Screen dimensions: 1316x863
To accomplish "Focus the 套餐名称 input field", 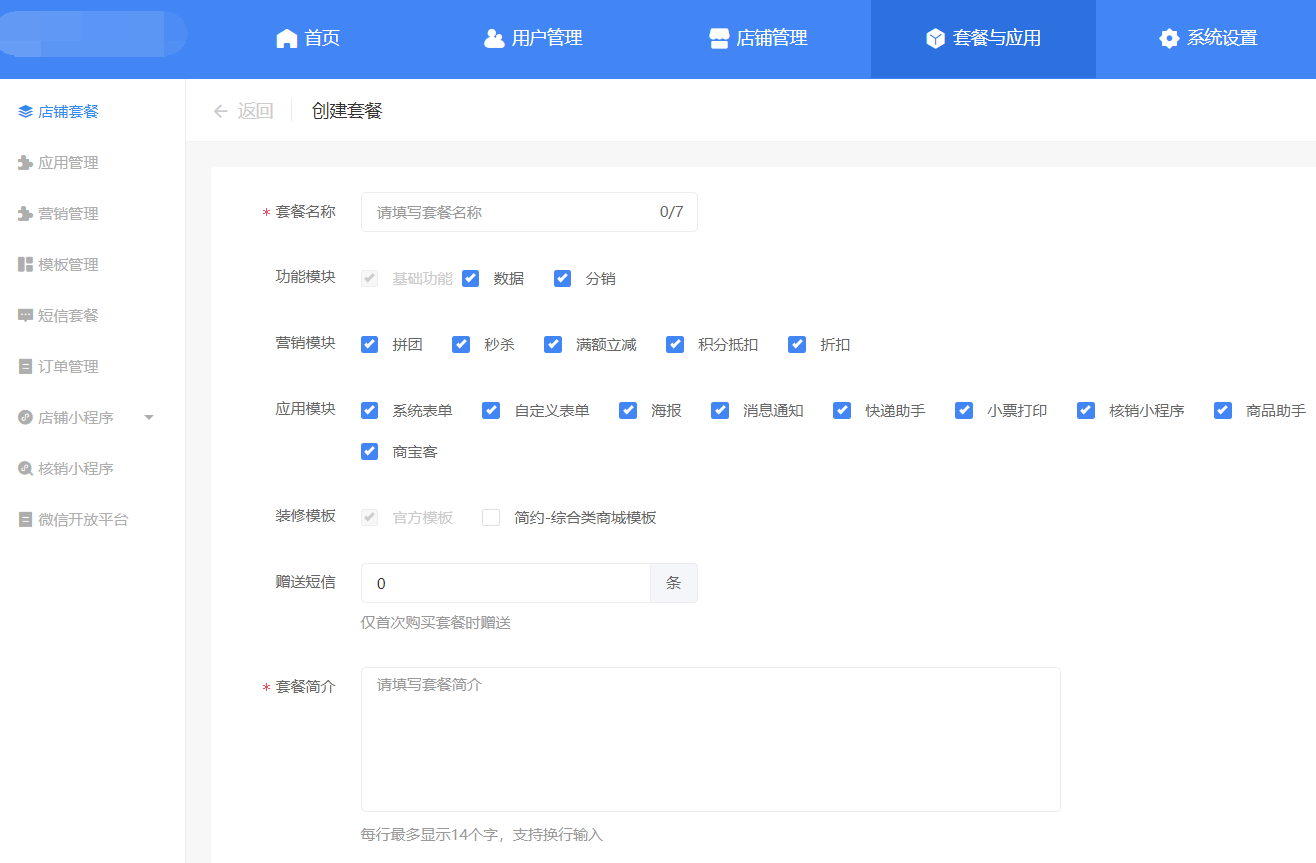I will [x=510, y=212].
